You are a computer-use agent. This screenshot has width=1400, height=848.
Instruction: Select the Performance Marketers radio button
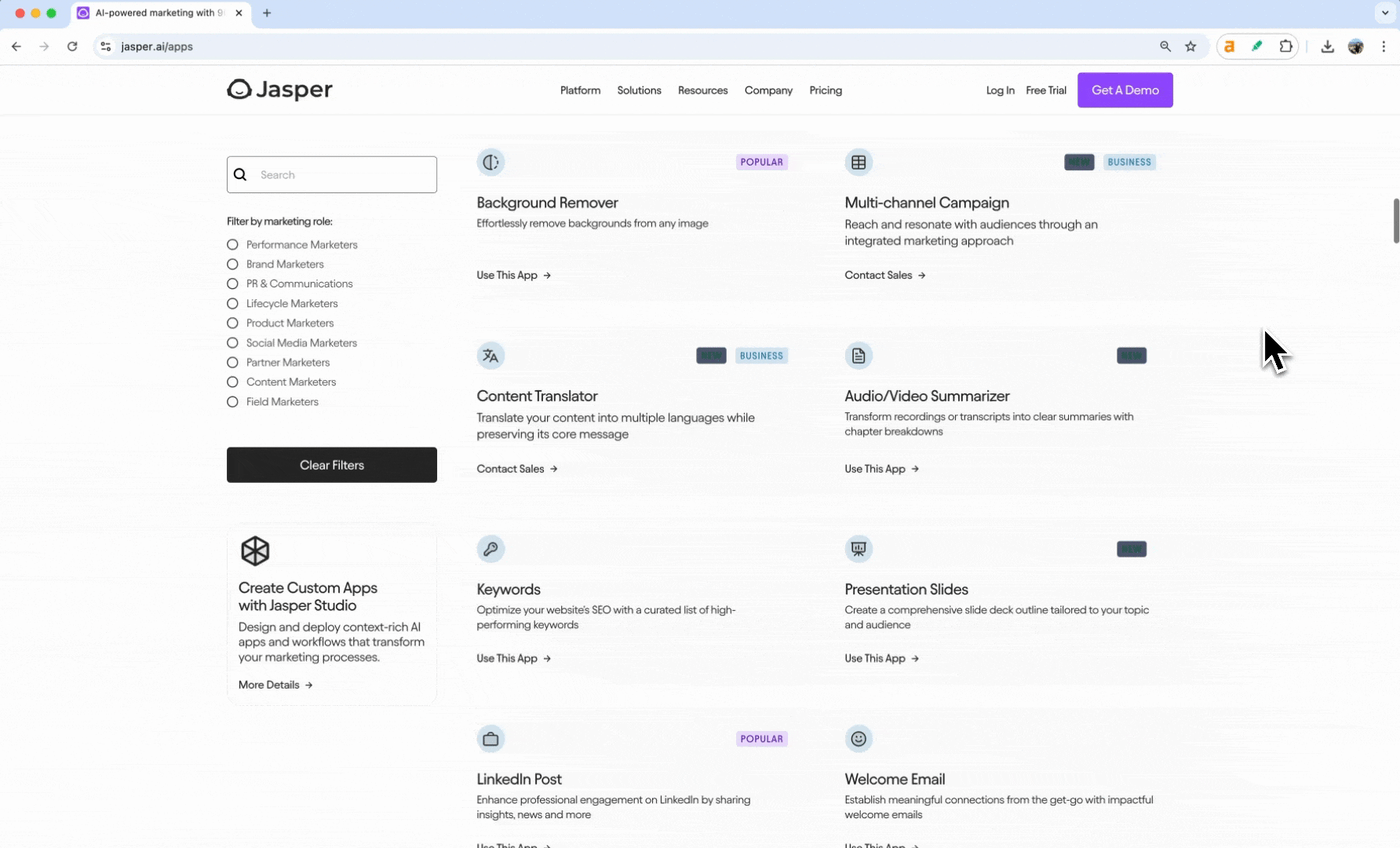pos(232,244)
